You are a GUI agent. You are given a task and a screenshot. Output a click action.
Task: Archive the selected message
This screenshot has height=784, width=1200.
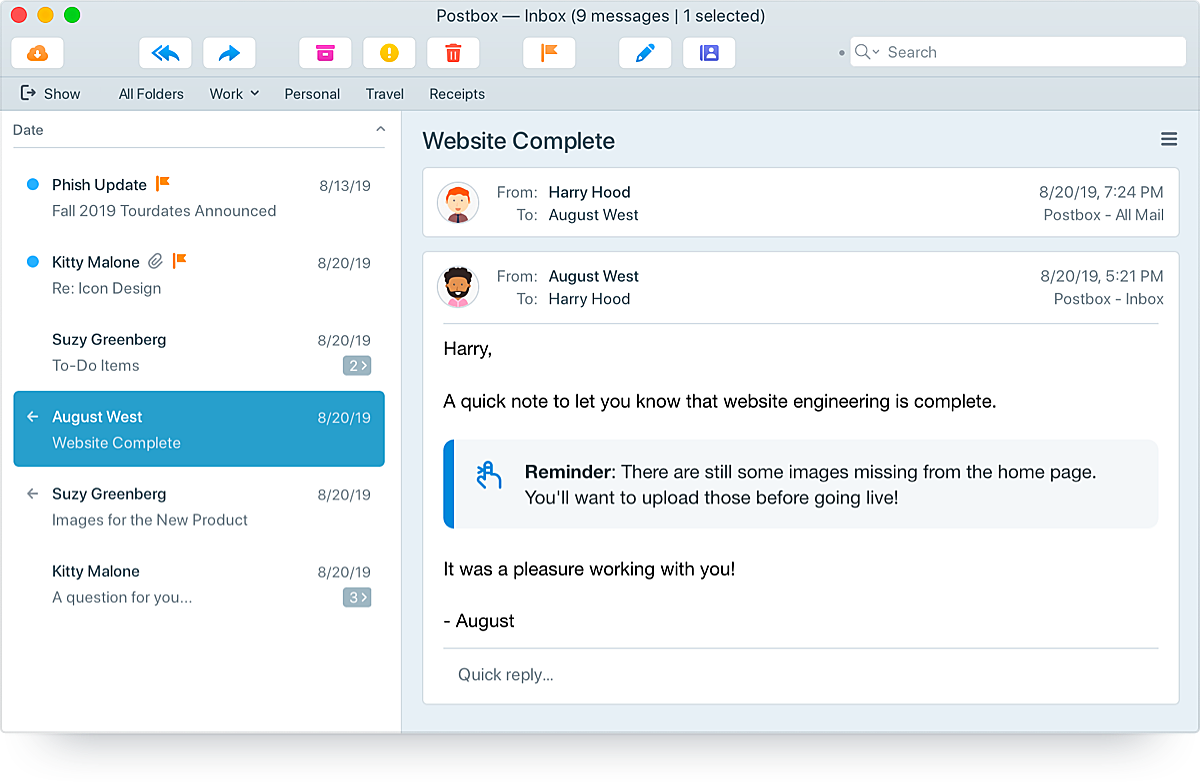click(324, 52)
